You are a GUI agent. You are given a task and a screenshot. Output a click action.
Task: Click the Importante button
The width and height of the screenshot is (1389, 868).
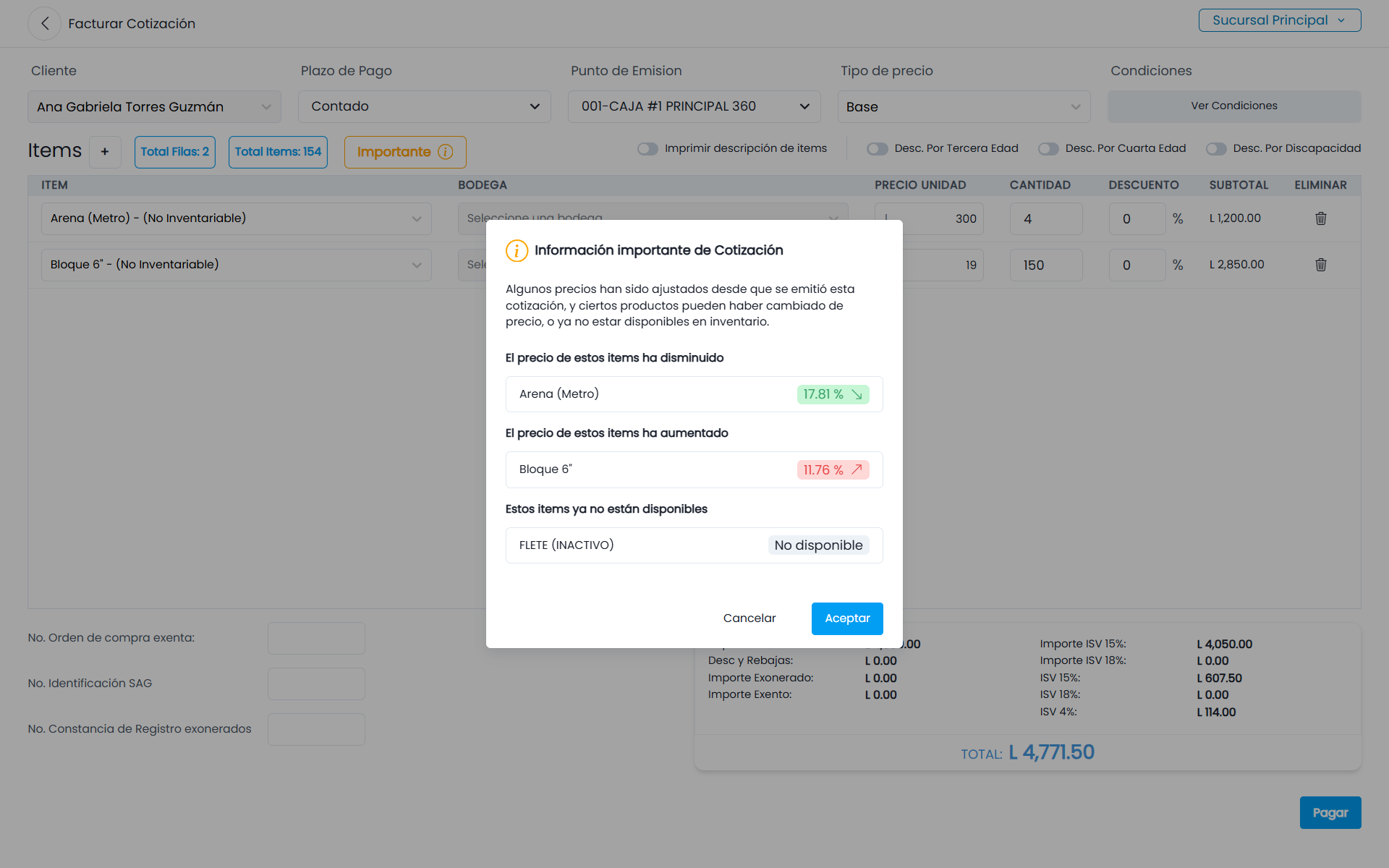click(x=405, y=152)
